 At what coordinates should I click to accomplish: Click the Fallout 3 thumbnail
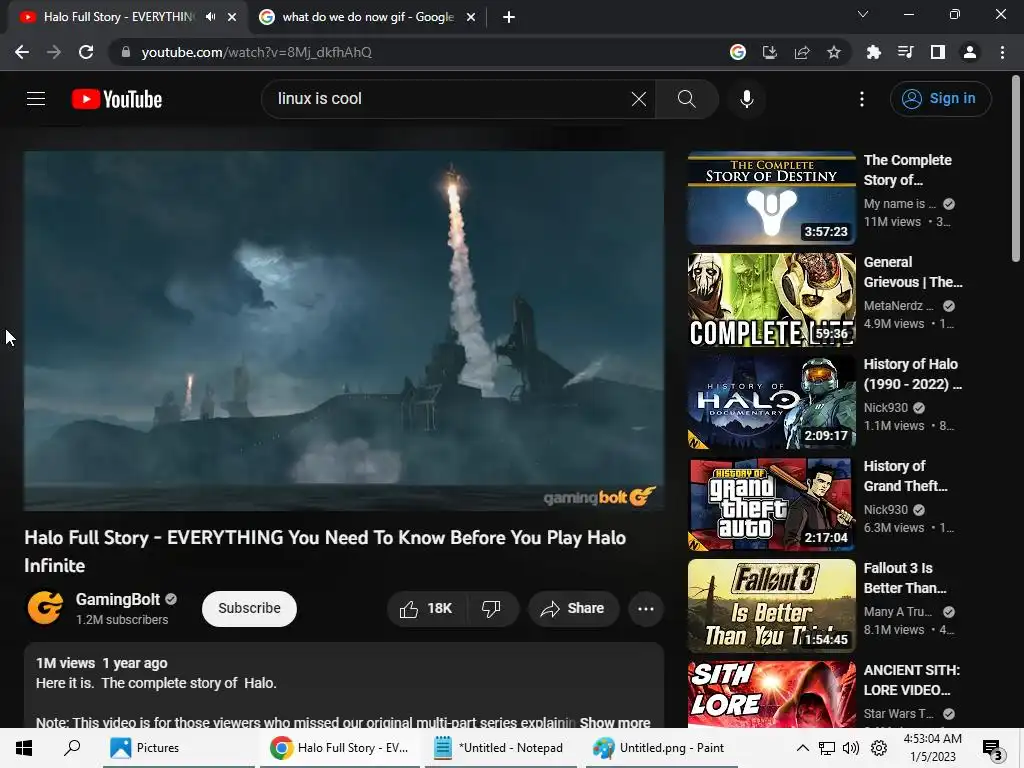771,605
